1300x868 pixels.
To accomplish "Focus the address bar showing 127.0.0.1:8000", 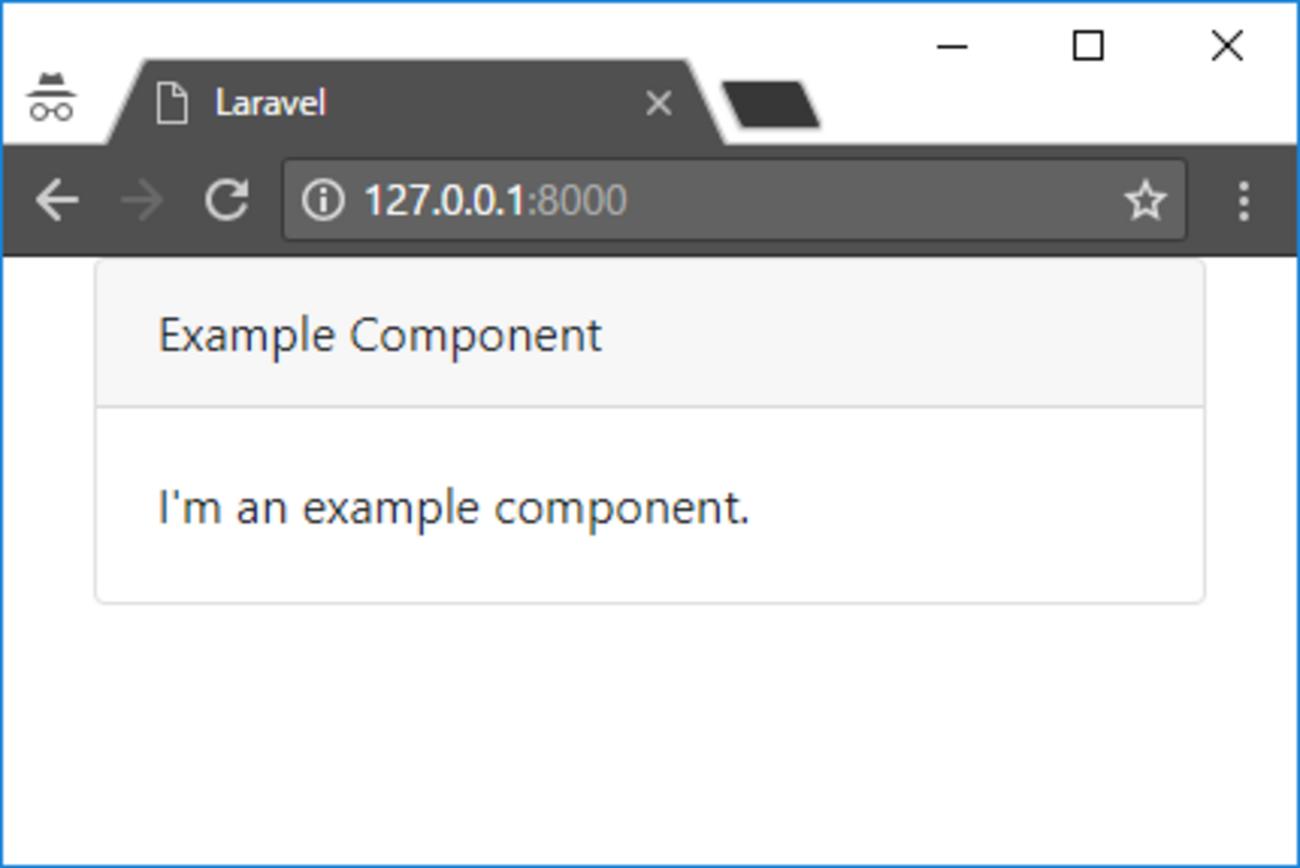I will (x=800, y=201).
